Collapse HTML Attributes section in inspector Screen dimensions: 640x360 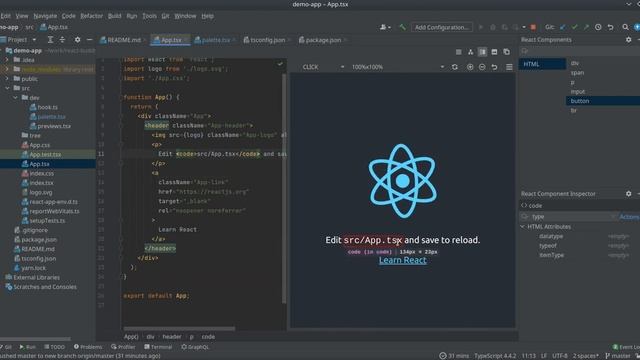pyautogui.click(x=523, y=227)
